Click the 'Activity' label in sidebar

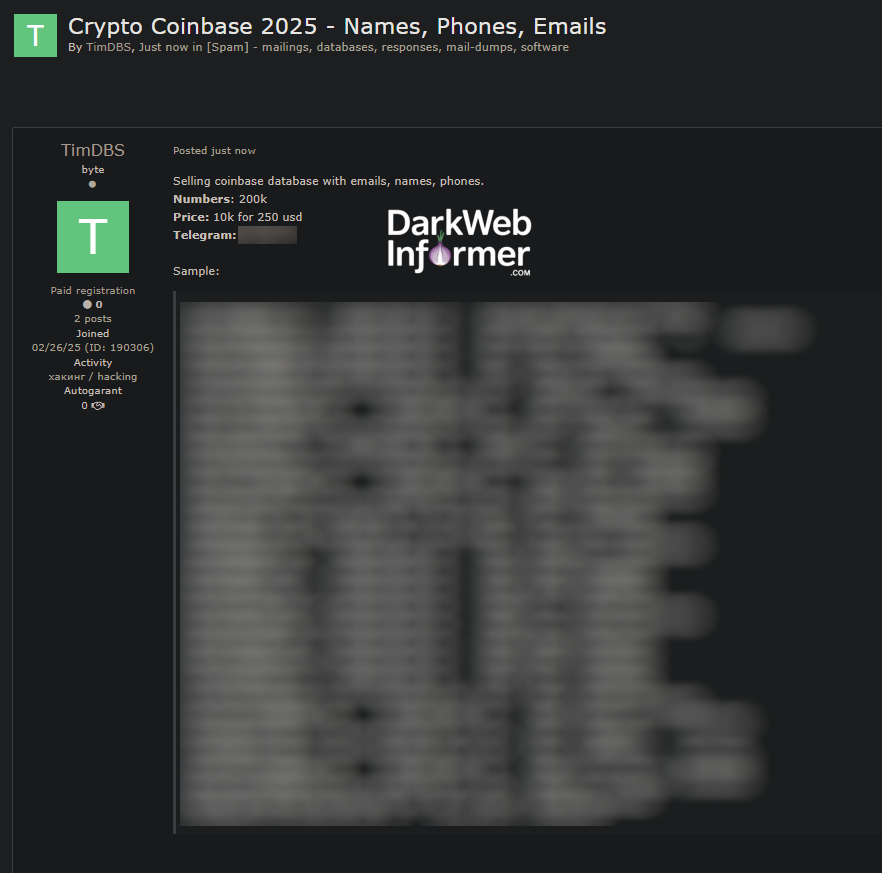click(x=93, y=362)
